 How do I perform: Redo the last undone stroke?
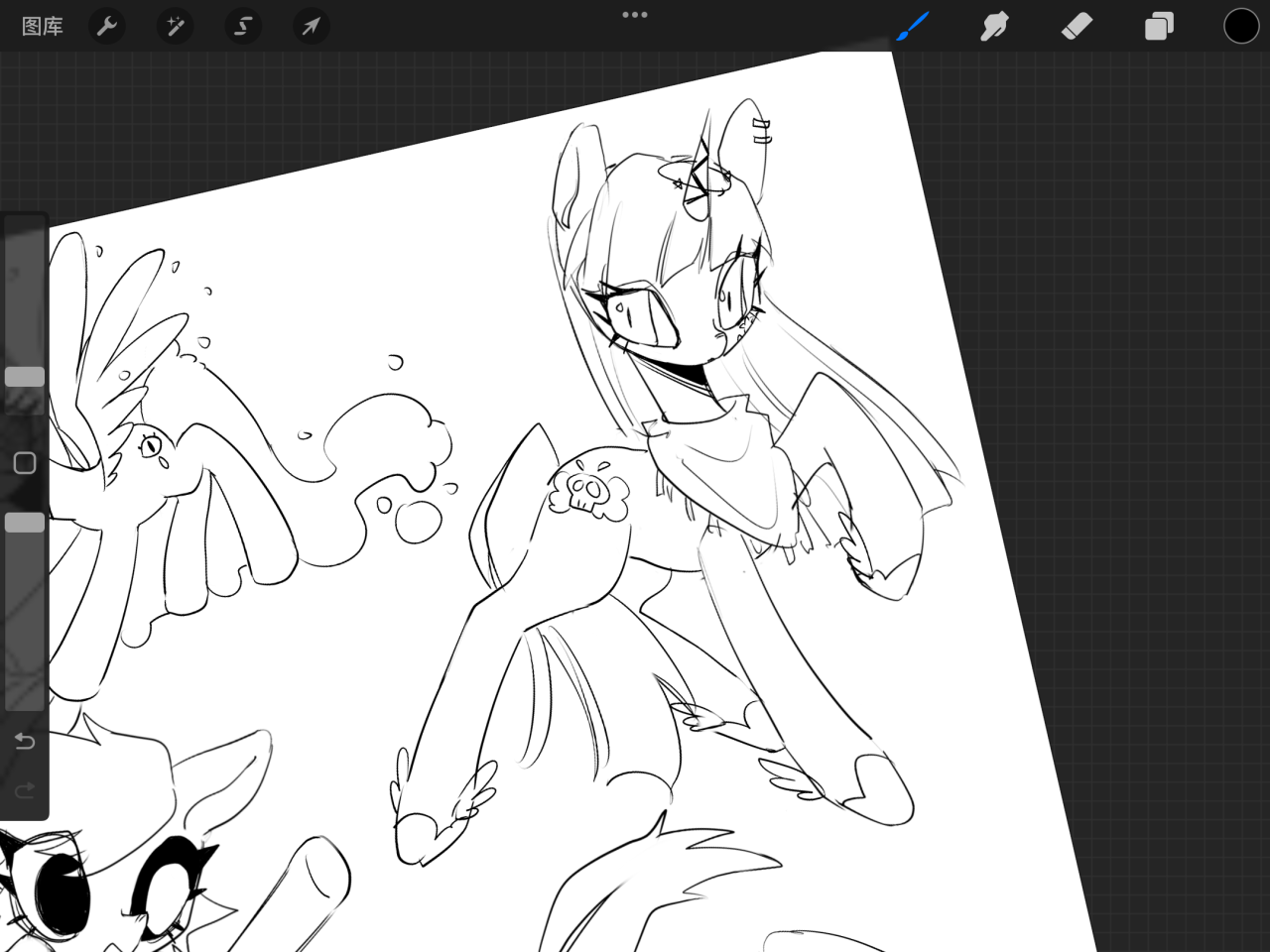25,790
